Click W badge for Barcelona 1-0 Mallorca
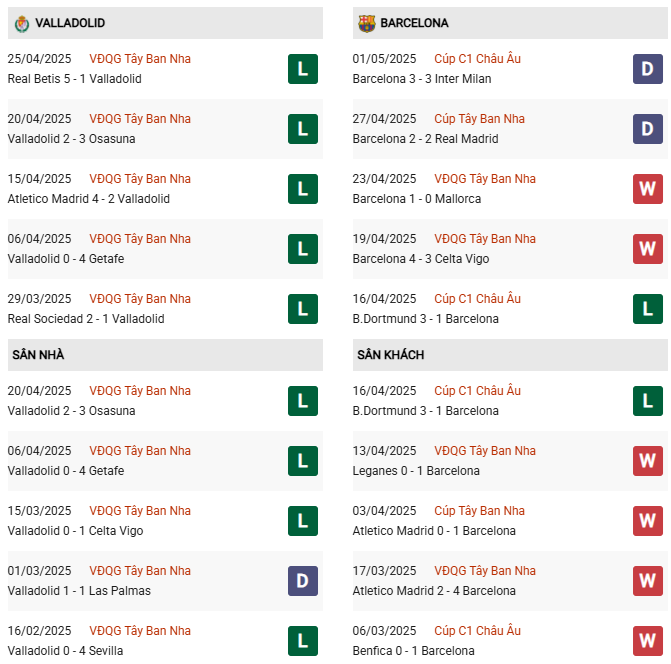This screenshot has height=664, width=671. coord(647,189)
